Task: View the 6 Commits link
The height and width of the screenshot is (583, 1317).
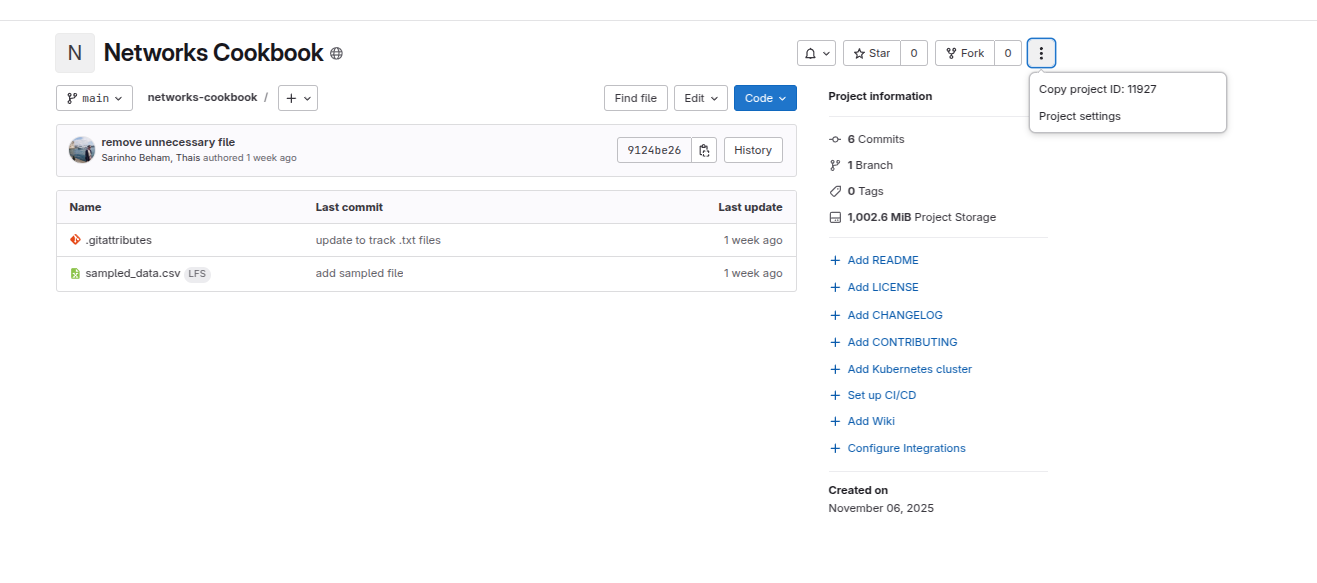Action: 867,139
